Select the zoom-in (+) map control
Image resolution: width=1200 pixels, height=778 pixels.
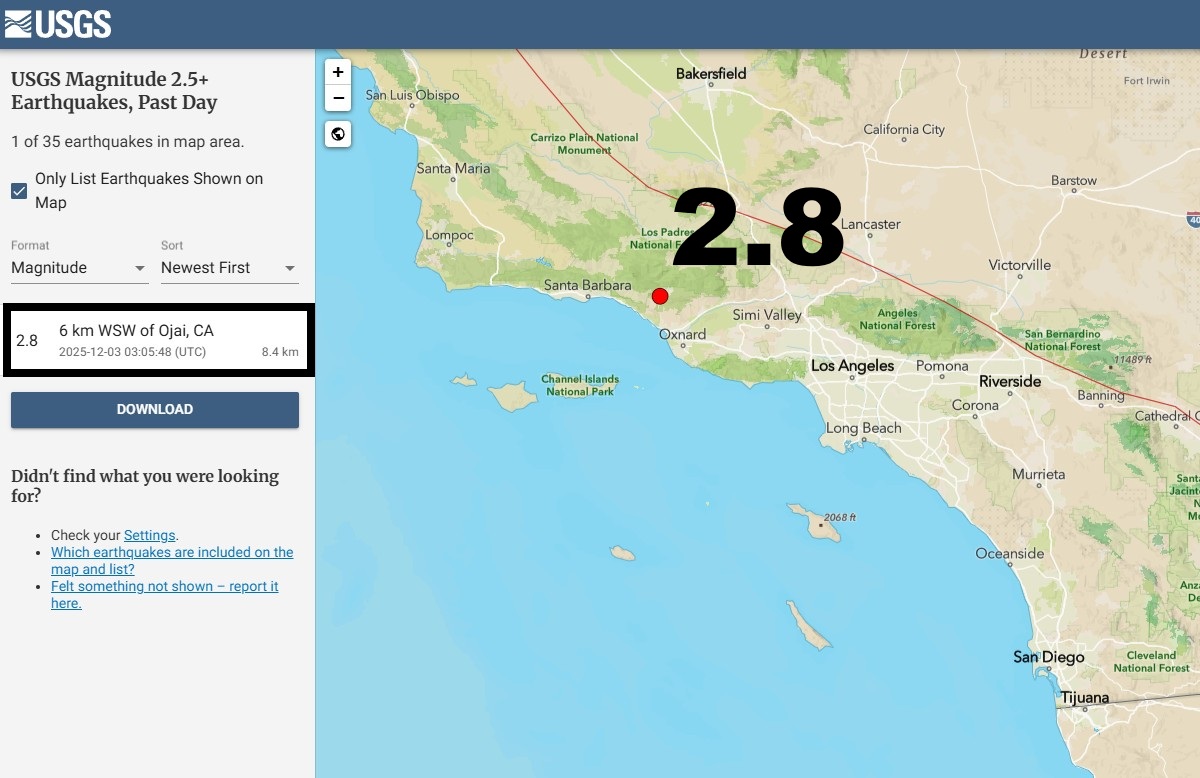(337, 71)
